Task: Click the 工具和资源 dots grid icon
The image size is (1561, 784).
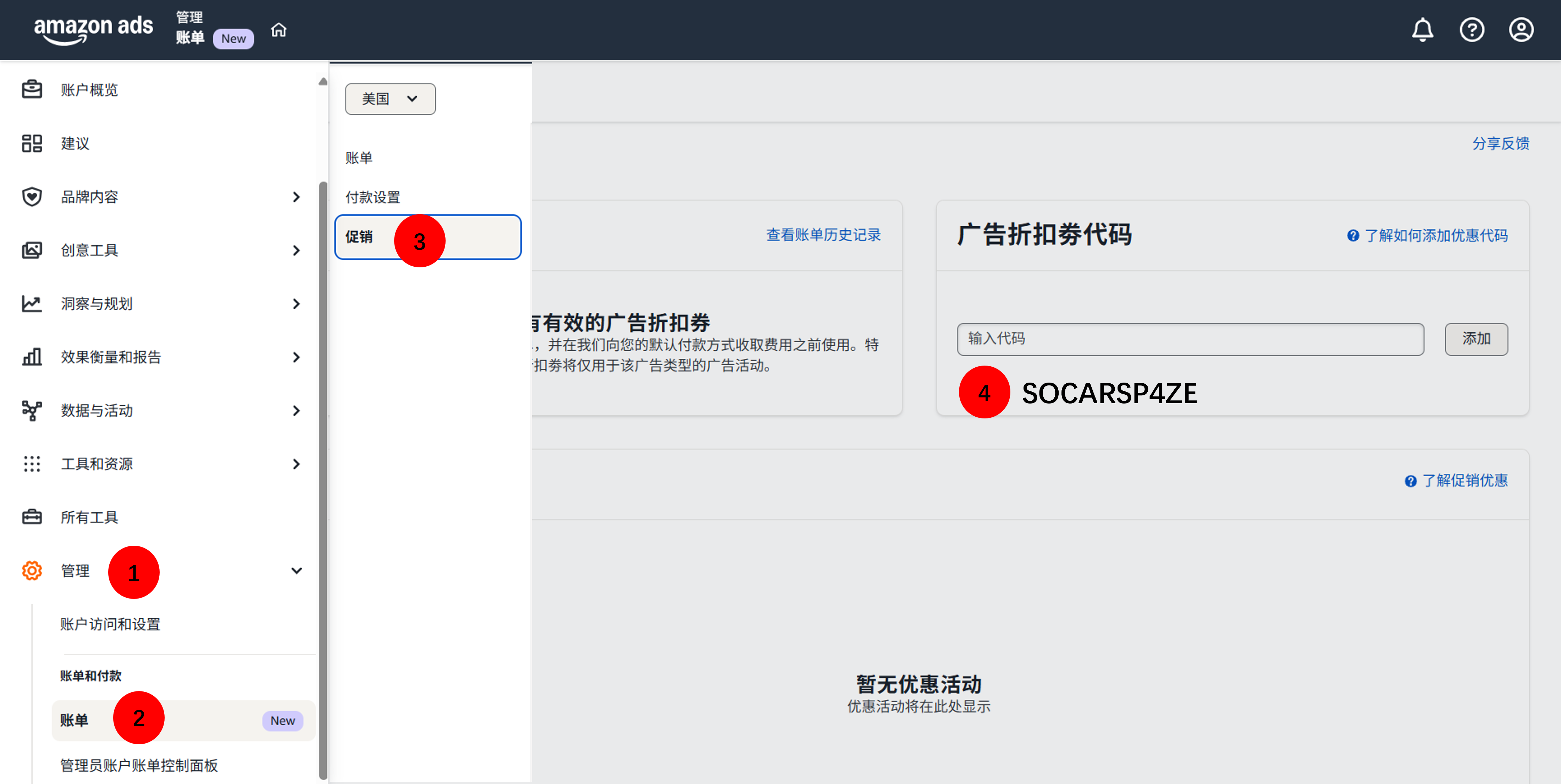Action: [32, 463]
